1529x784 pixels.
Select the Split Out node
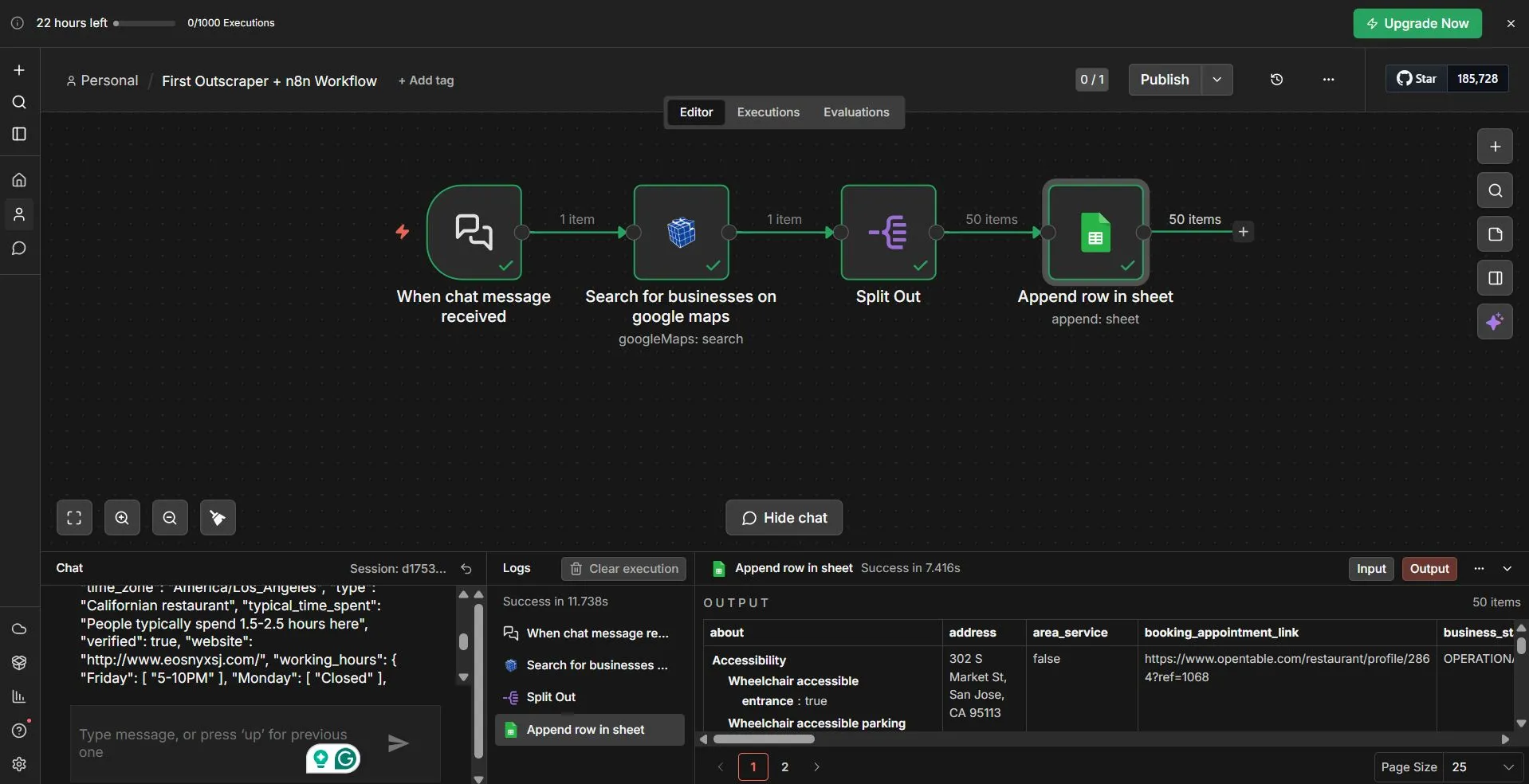tap(888, 233)
